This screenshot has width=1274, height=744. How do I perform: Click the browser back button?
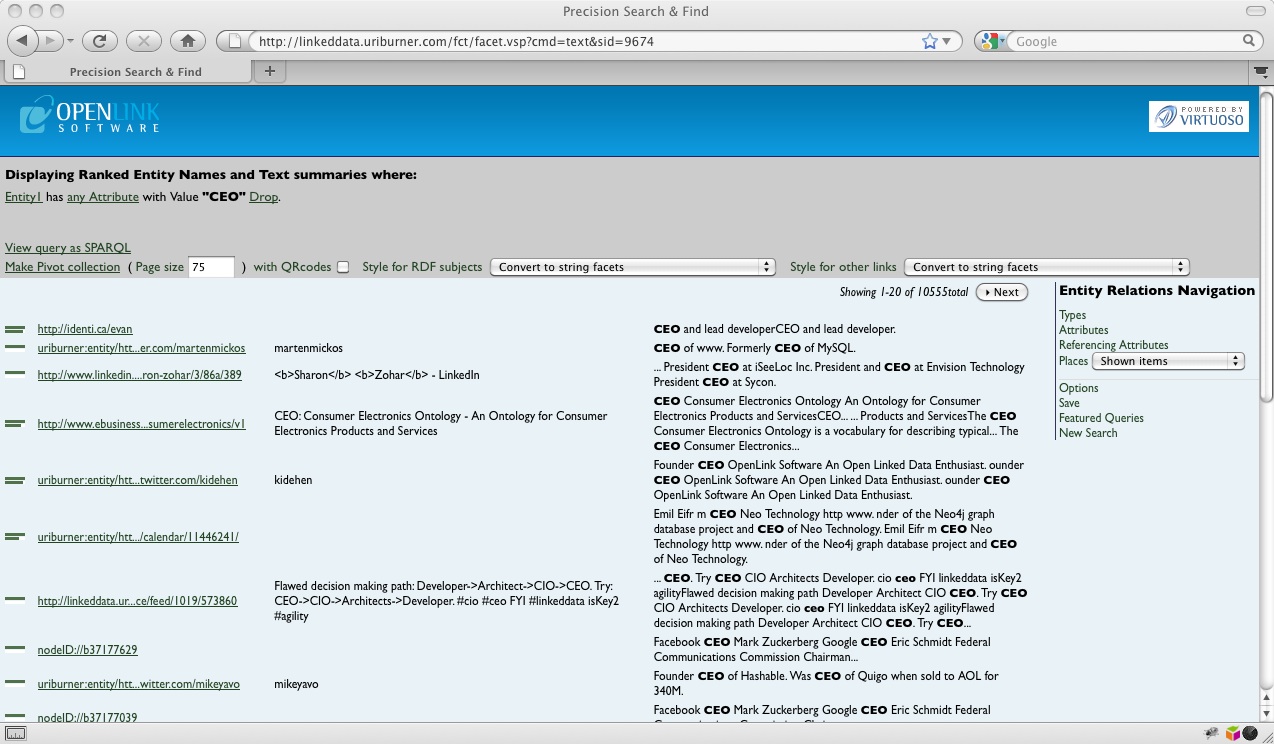click(x=24, y=41)
